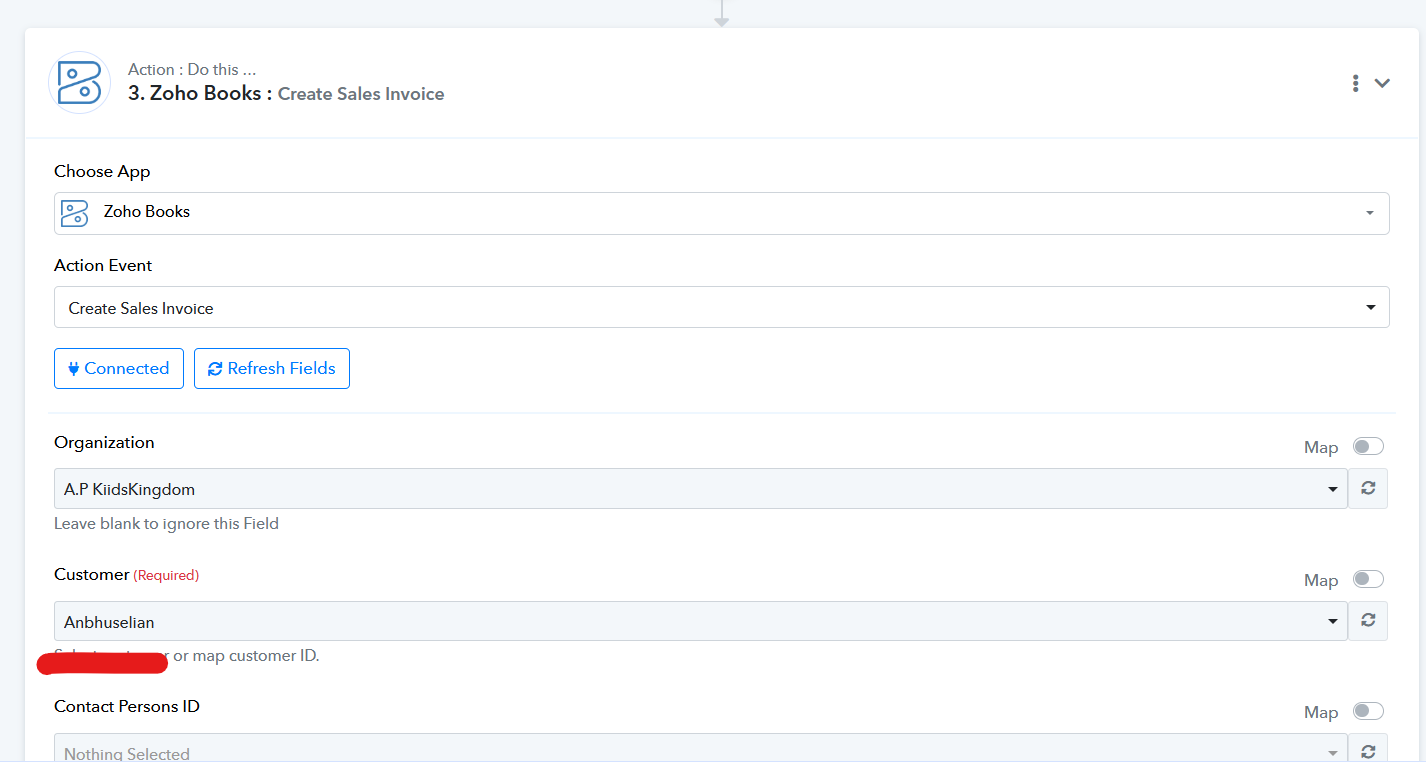Click the 'Leave blank to ignore this Field' hint
This screenshot has width=1426, height=780.
tap(166, 523)
